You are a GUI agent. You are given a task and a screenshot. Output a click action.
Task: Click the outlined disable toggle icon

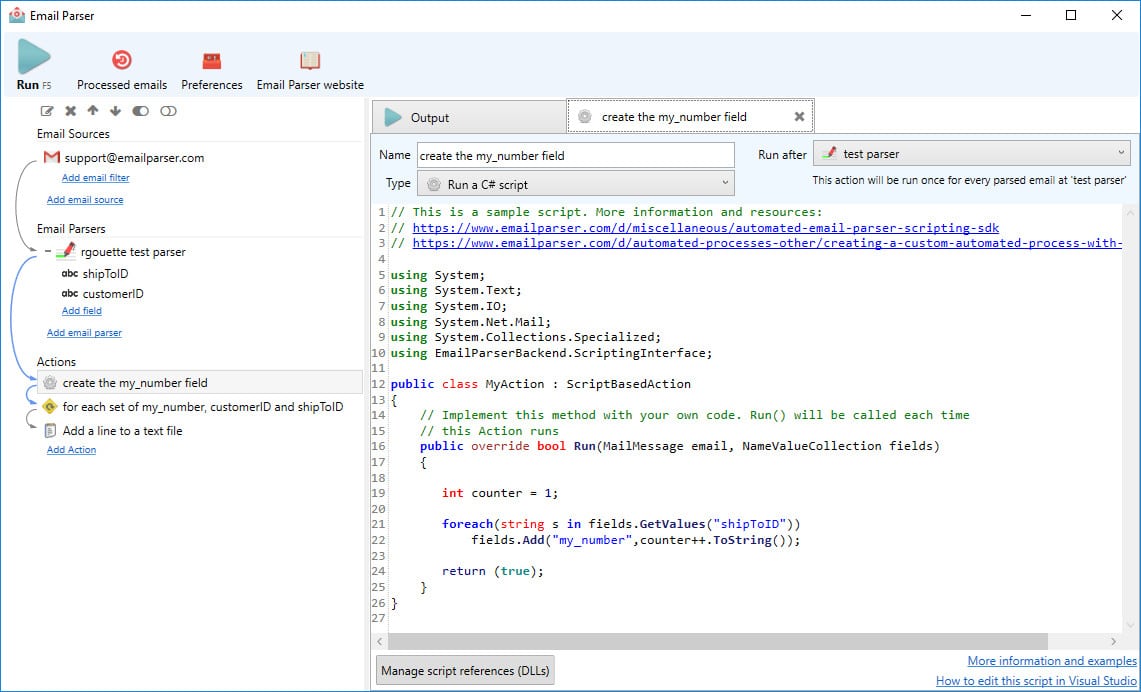(x=168, y=111)
